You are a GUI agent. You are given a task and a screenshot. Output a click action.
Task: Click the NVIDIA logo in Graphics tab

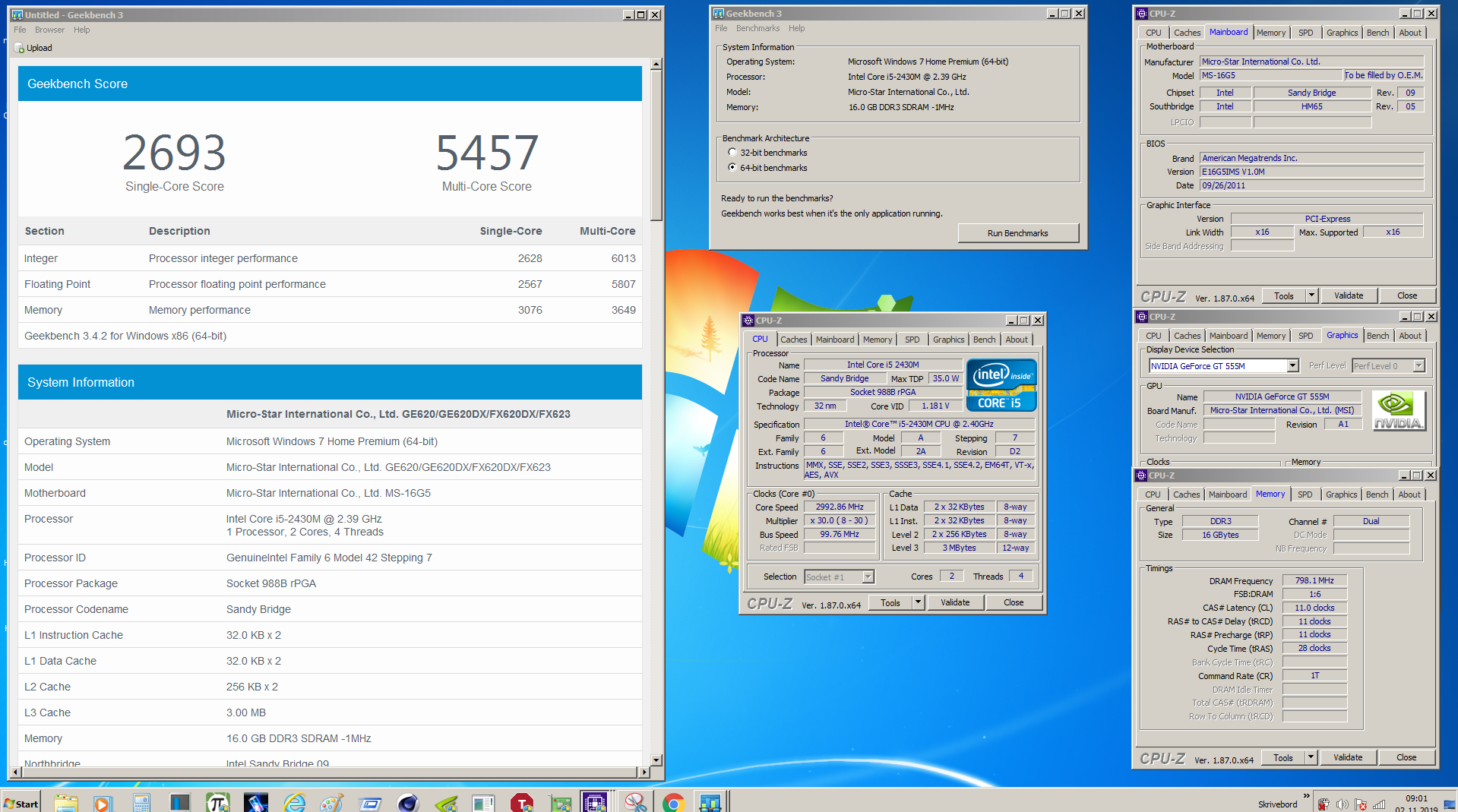click(1398, 411)
